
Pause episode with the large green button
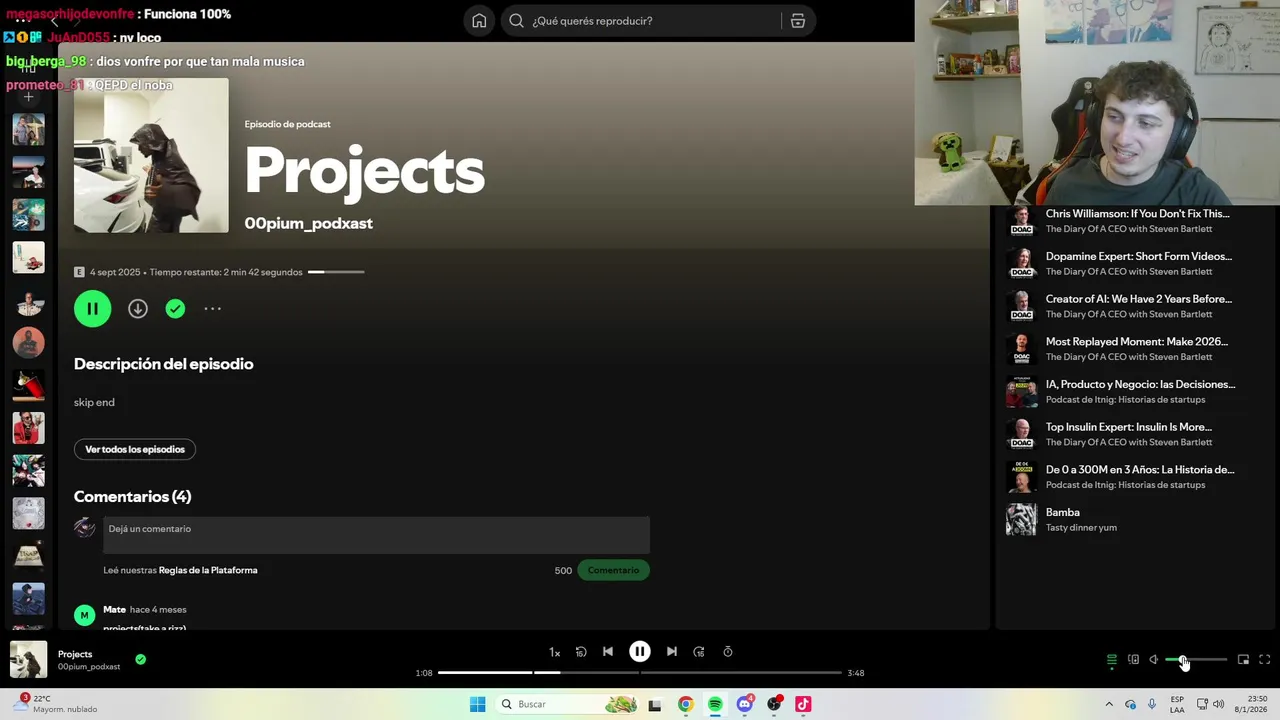[92, 309]
